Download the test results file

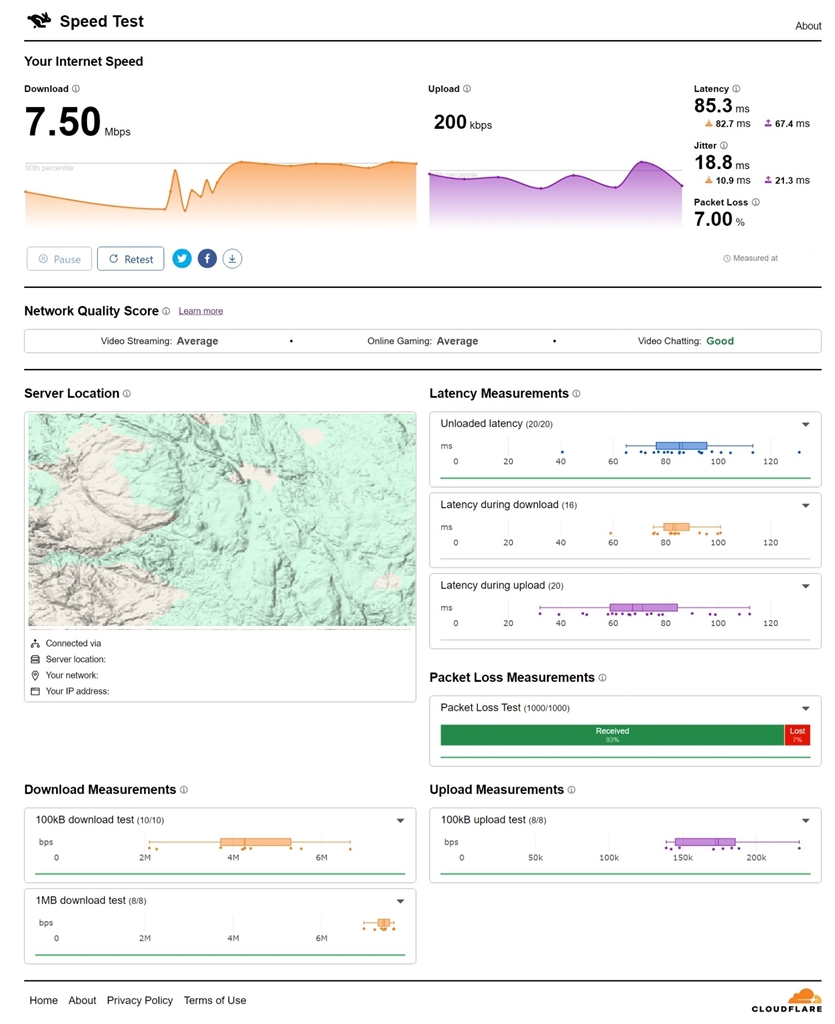coord(232,259)
